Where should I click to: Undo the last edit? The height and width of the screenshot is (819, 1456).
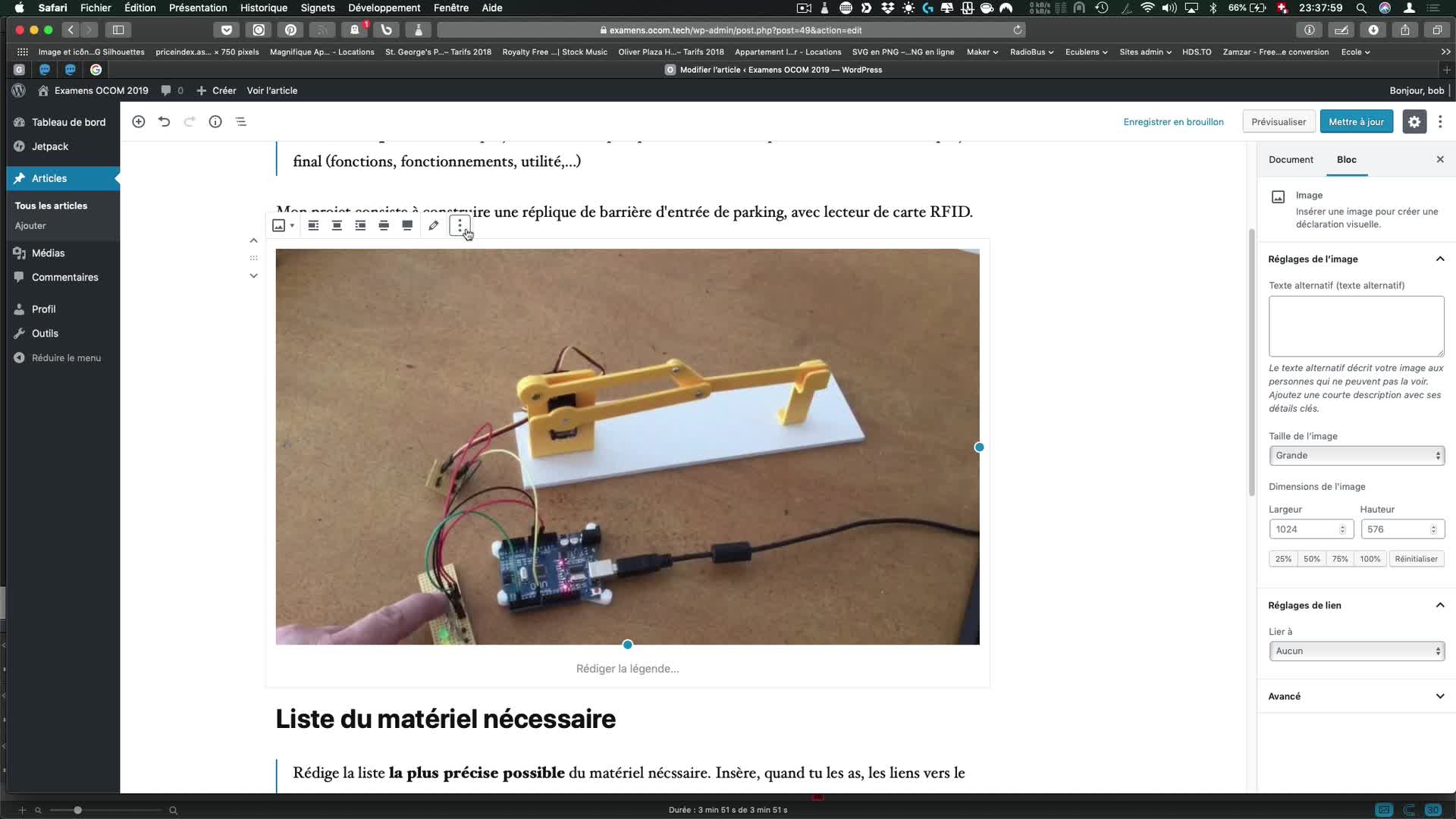(x=164, y=121)
